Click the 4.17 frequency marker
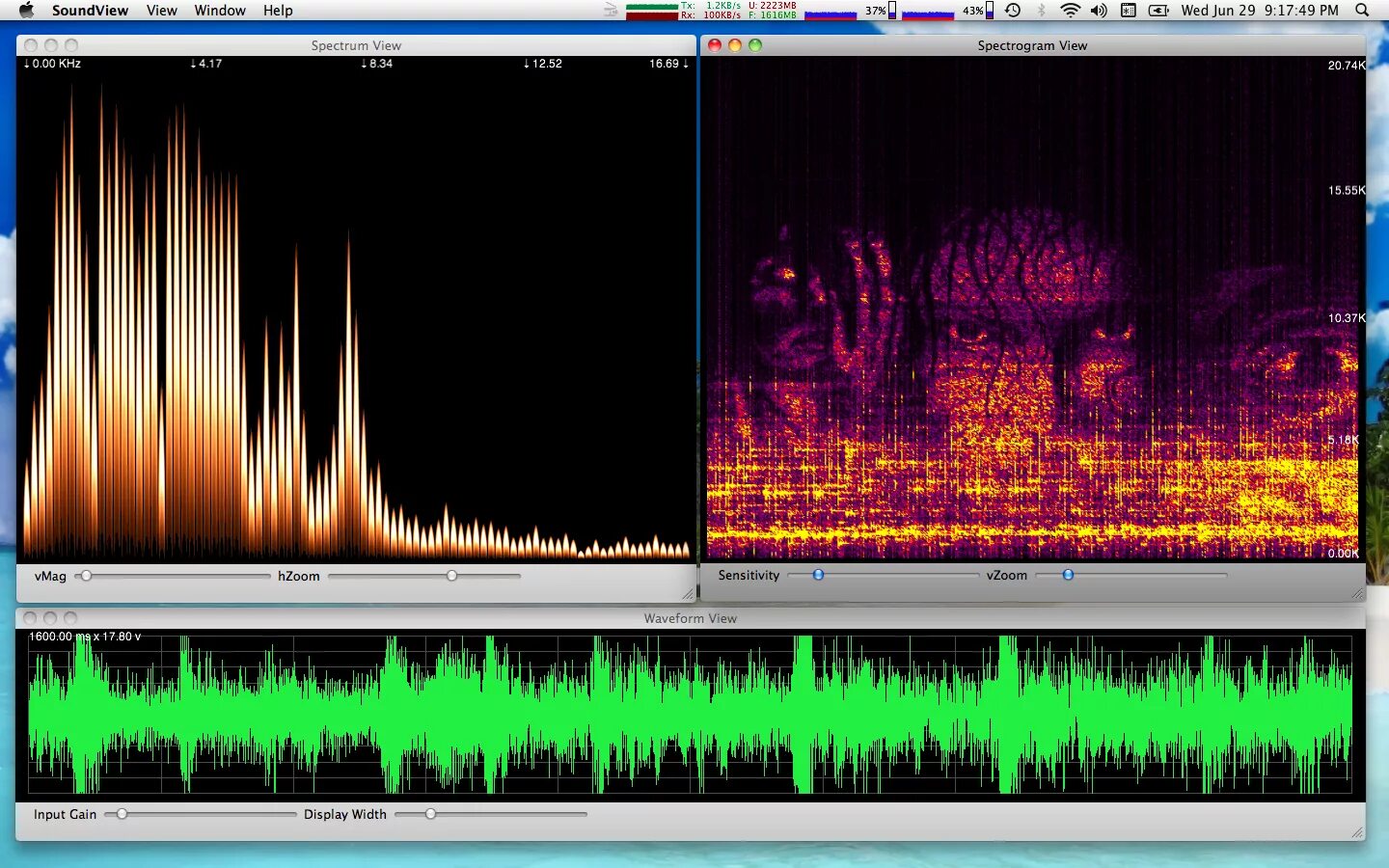Screen dimensions: 1389x868 tap(206, 64)
